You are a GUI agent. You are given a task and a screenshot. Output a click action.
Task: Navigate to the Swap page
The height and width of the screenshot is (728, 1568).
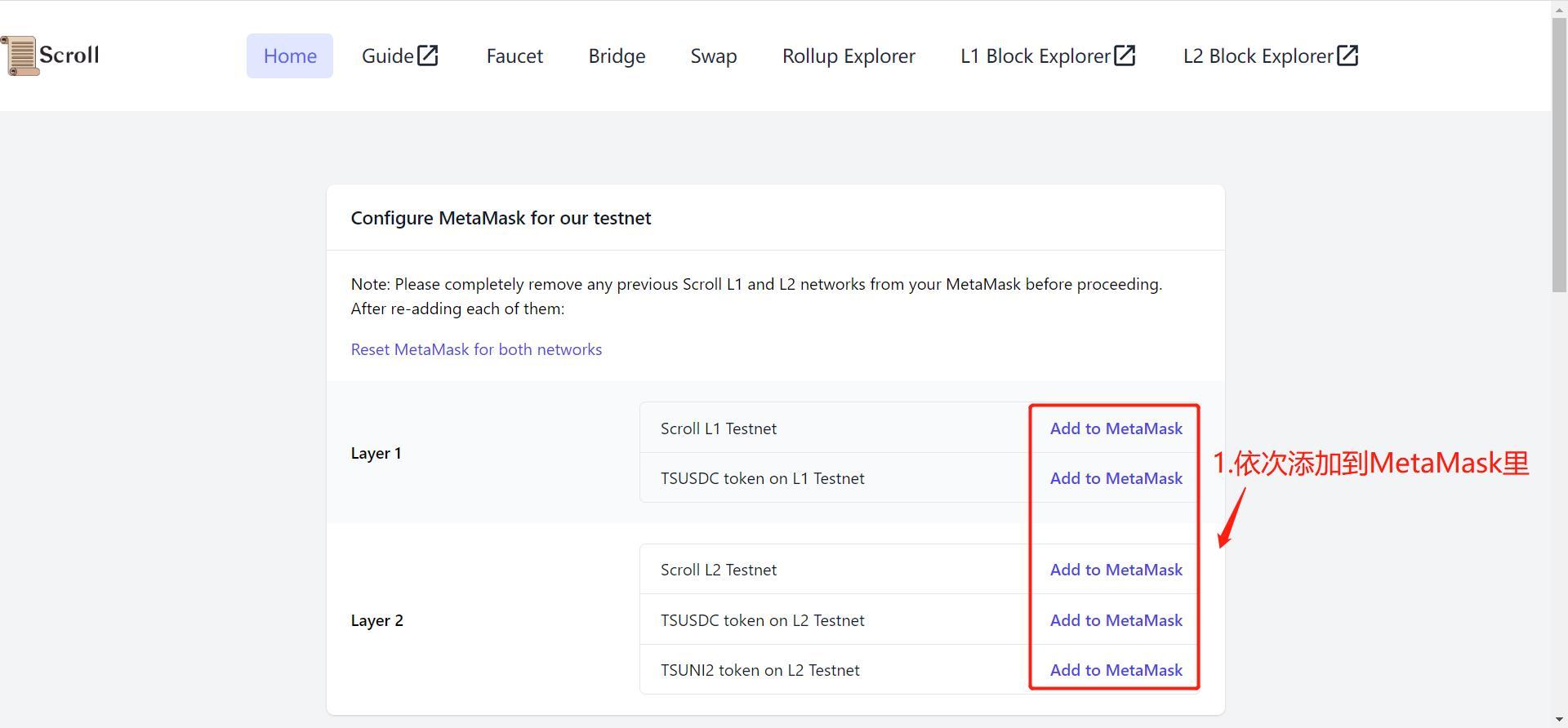tap(714, 55)
